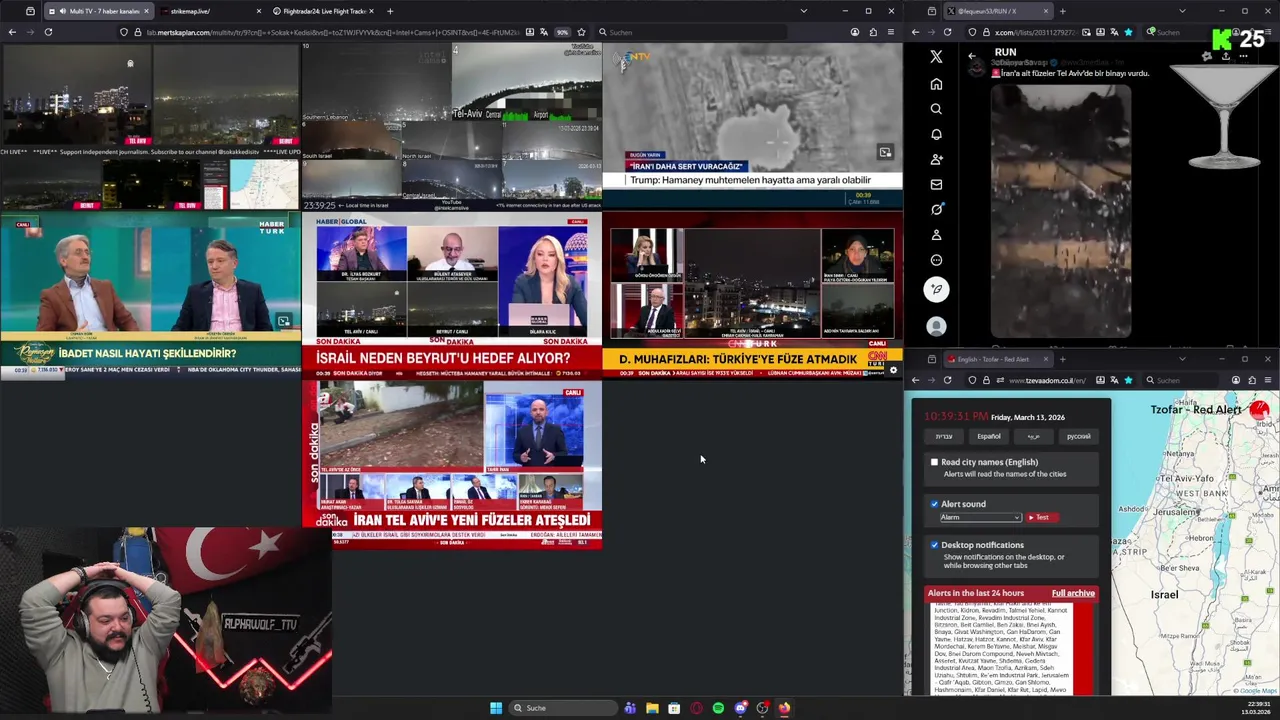This screenshot has height=720, width=1280.
Task: Click back arrow in Multi TV browser
Action: [x=12, y=32]
